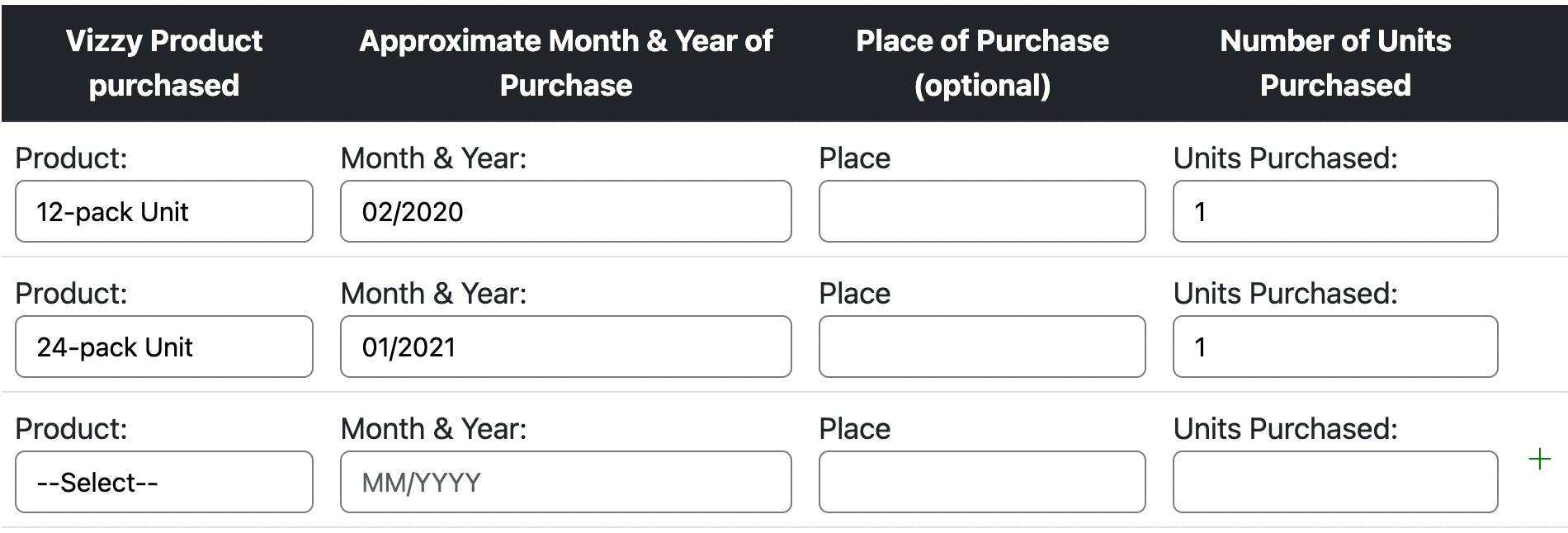Expand the --Select-- product dropdown
1568x533 pixels.
pos(163,482)
